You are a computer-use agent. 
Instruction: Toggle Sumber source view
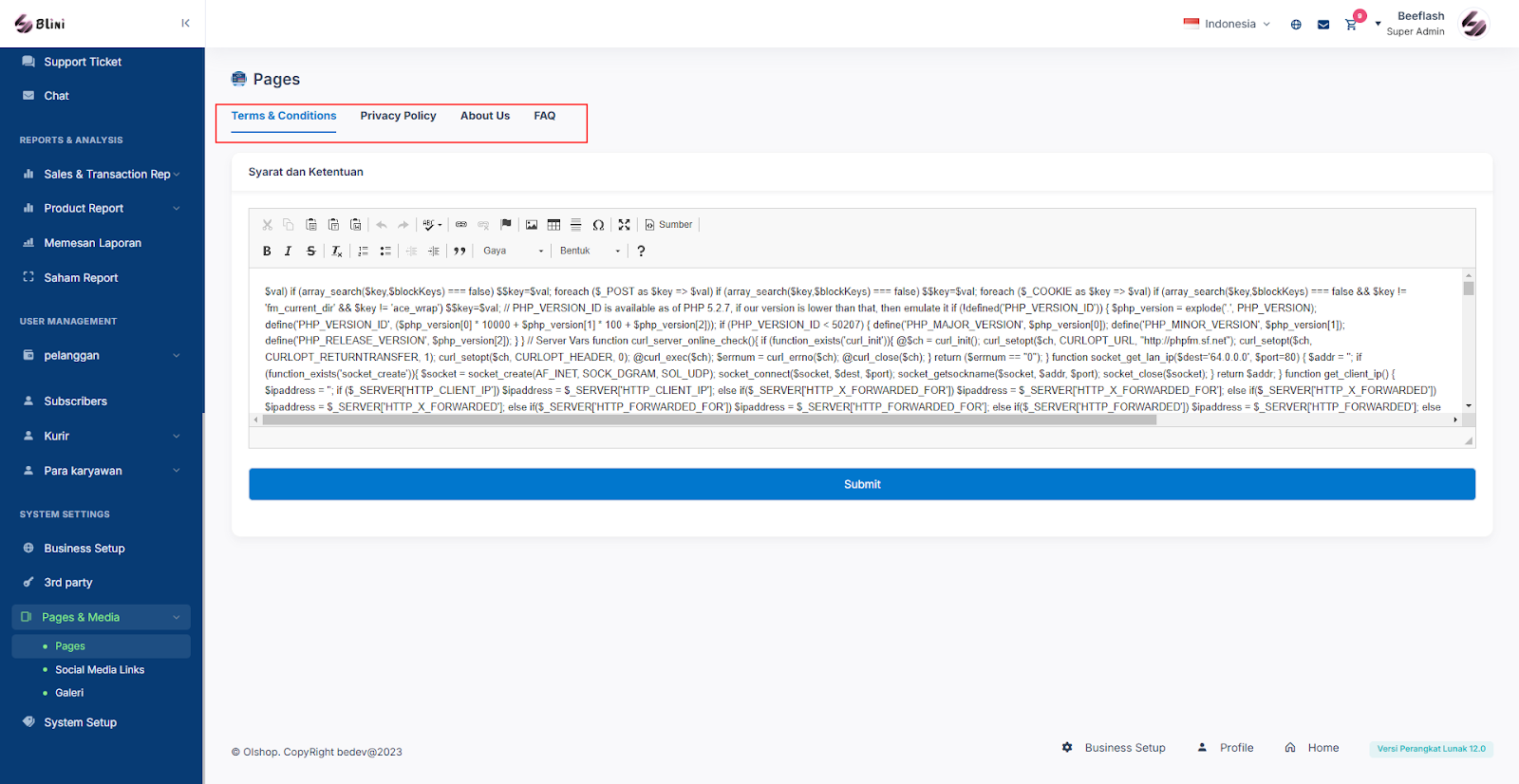click(668, 225)
